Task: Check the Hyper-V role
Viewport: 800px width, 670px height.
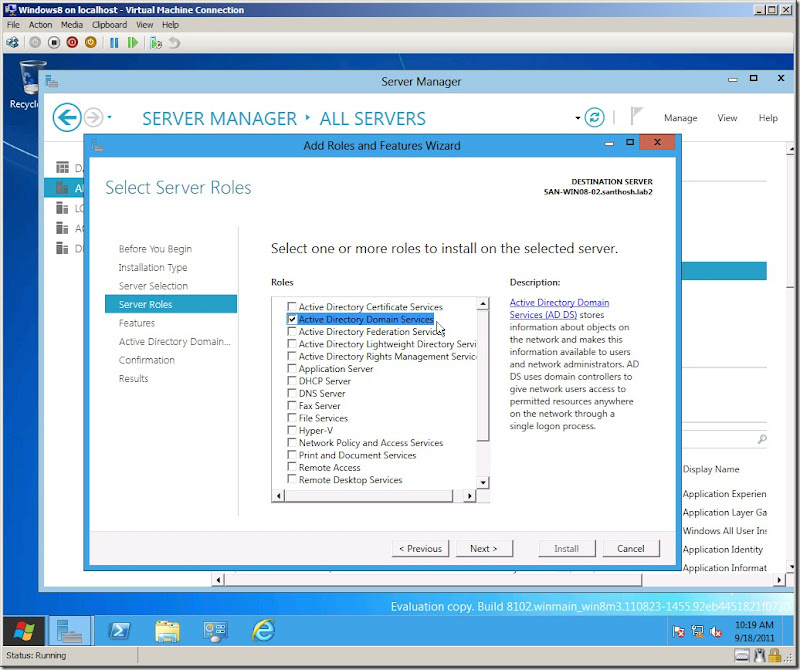Action: 292,430
